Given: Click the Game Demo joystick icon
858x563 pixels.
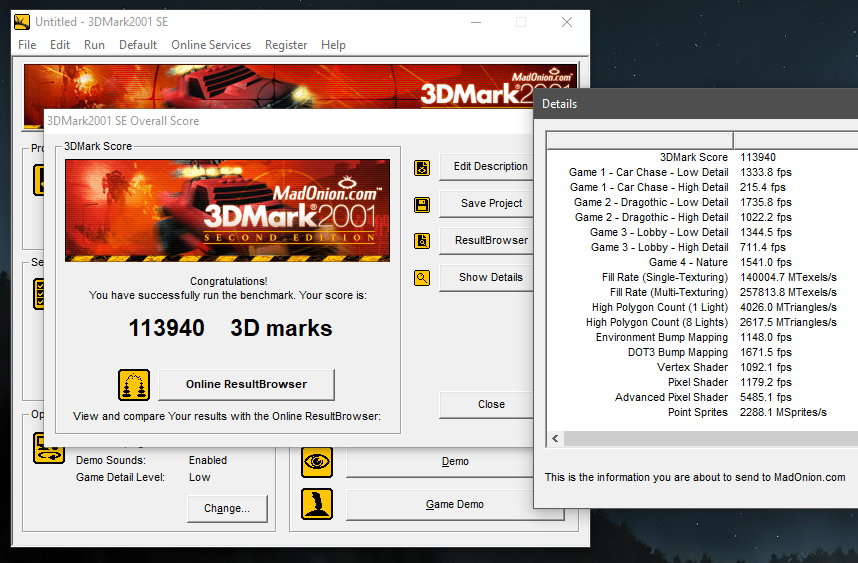Looking at the screenshot, I should coord(317,504).
